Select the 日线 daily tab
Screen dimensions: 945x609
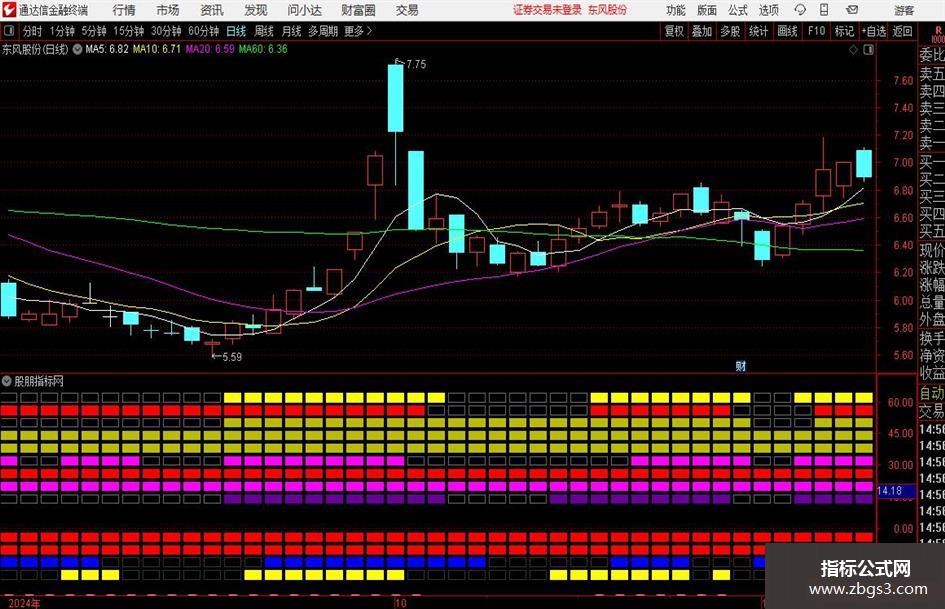[236, 31]
